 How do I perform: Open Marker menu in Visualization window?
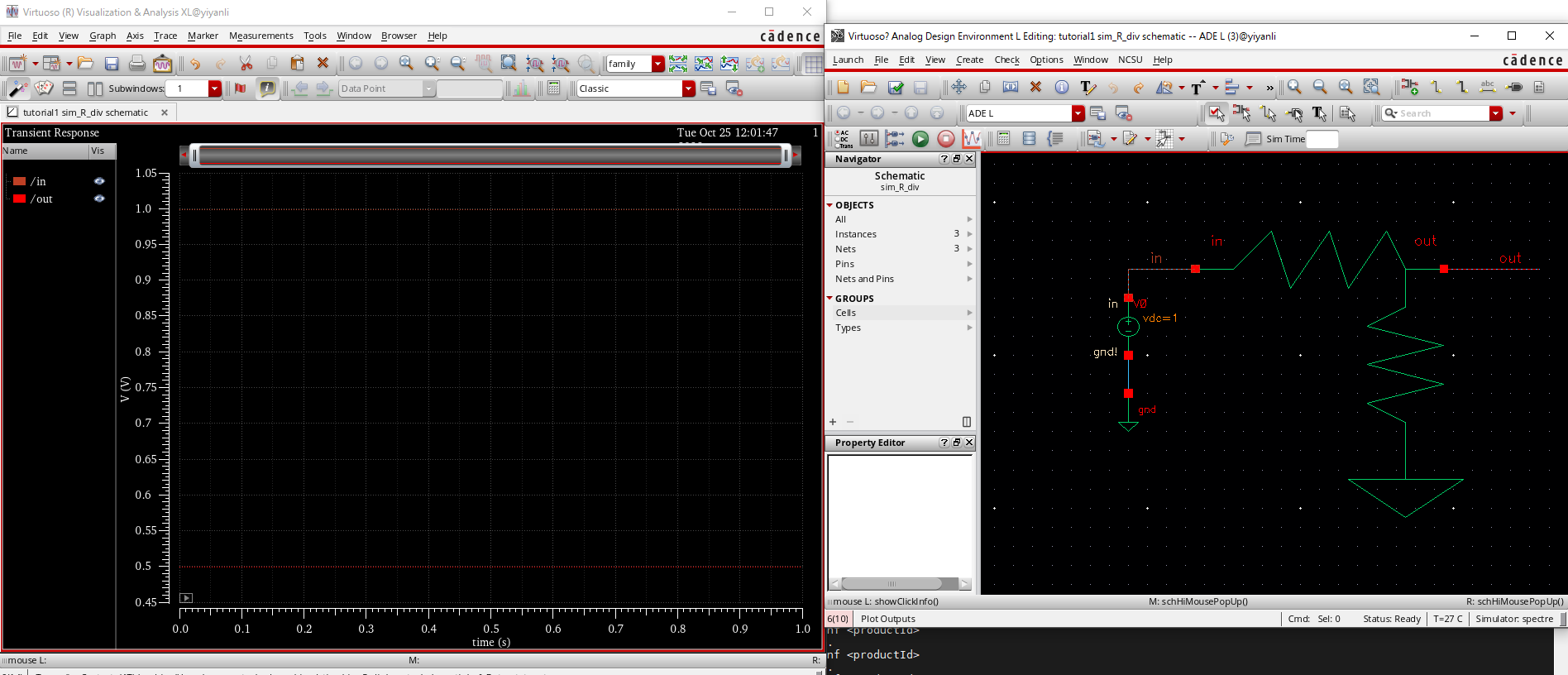[203, 36]
